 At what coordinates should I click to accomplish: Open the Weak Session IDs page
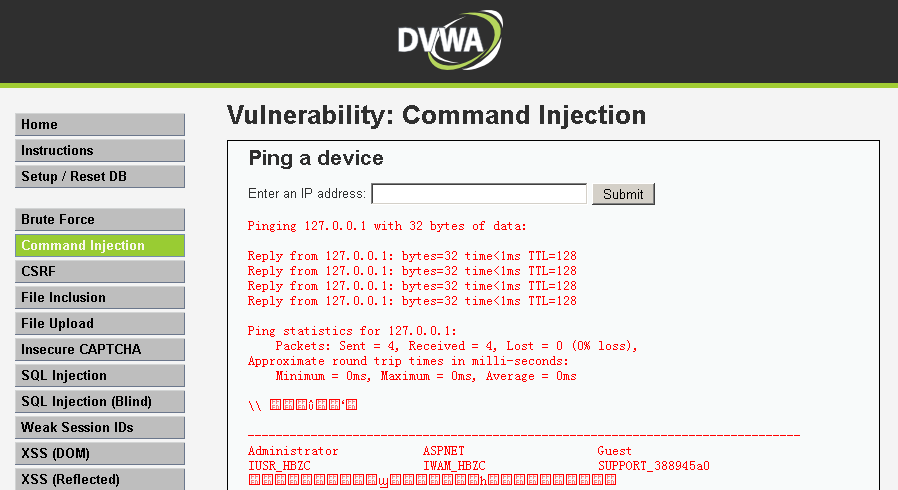click(100, 428)
